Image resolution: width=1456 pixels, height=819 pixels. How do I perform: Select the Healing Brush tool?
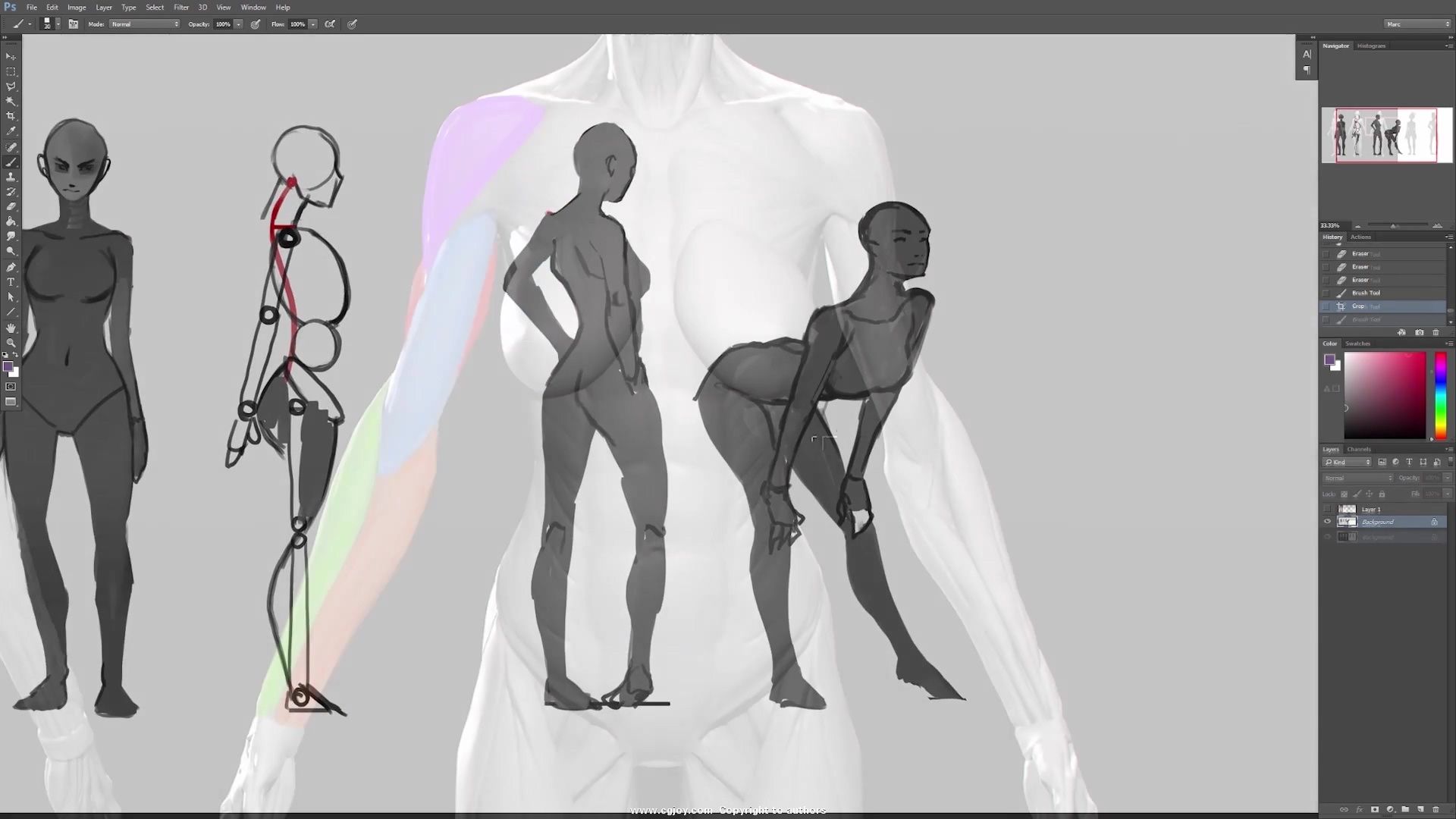pyautogui.click(x=11, y=147)
